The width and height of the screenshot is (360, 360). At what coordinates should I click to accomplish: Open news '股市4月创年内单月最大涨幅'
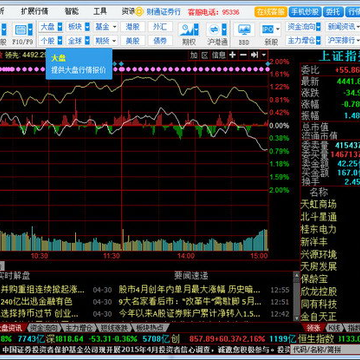click(x=189, y=289)
